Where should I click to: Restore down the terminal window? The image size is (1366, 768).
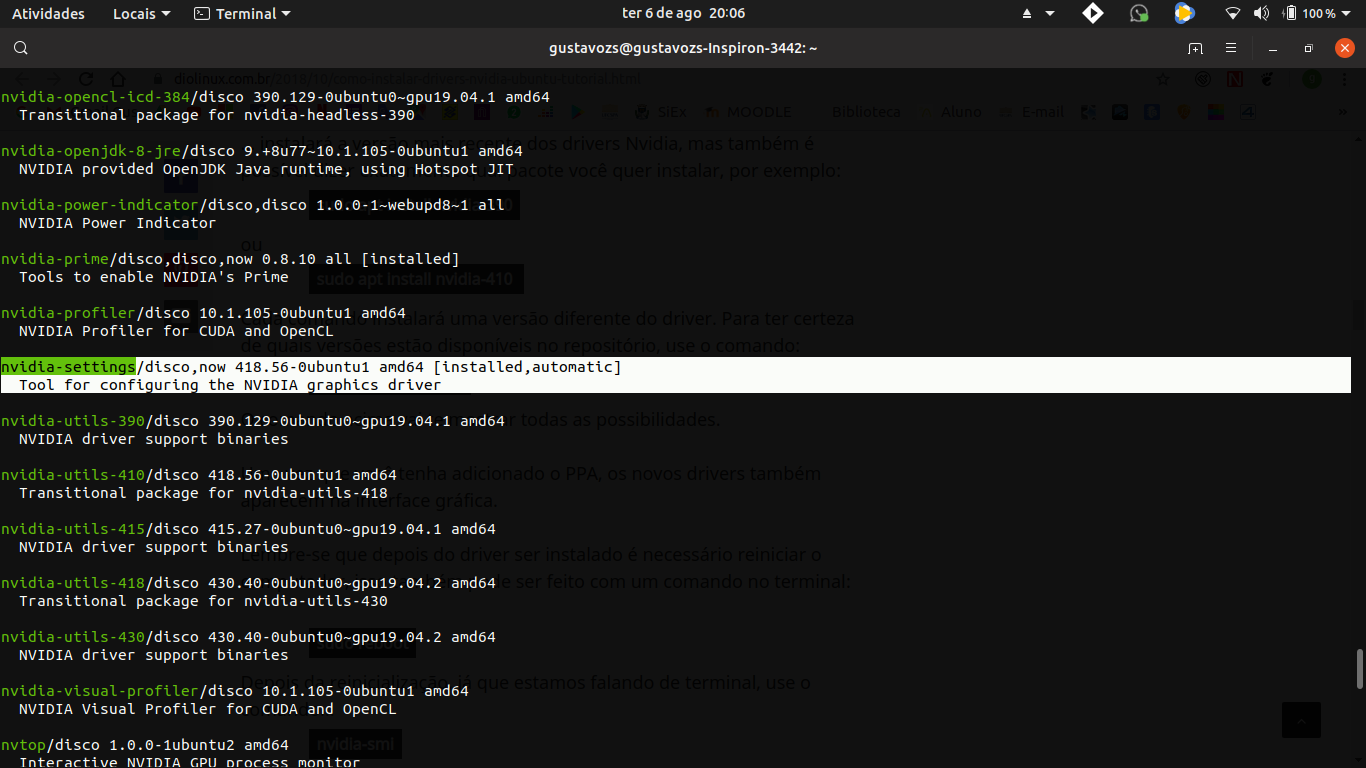pos(1308,48)
